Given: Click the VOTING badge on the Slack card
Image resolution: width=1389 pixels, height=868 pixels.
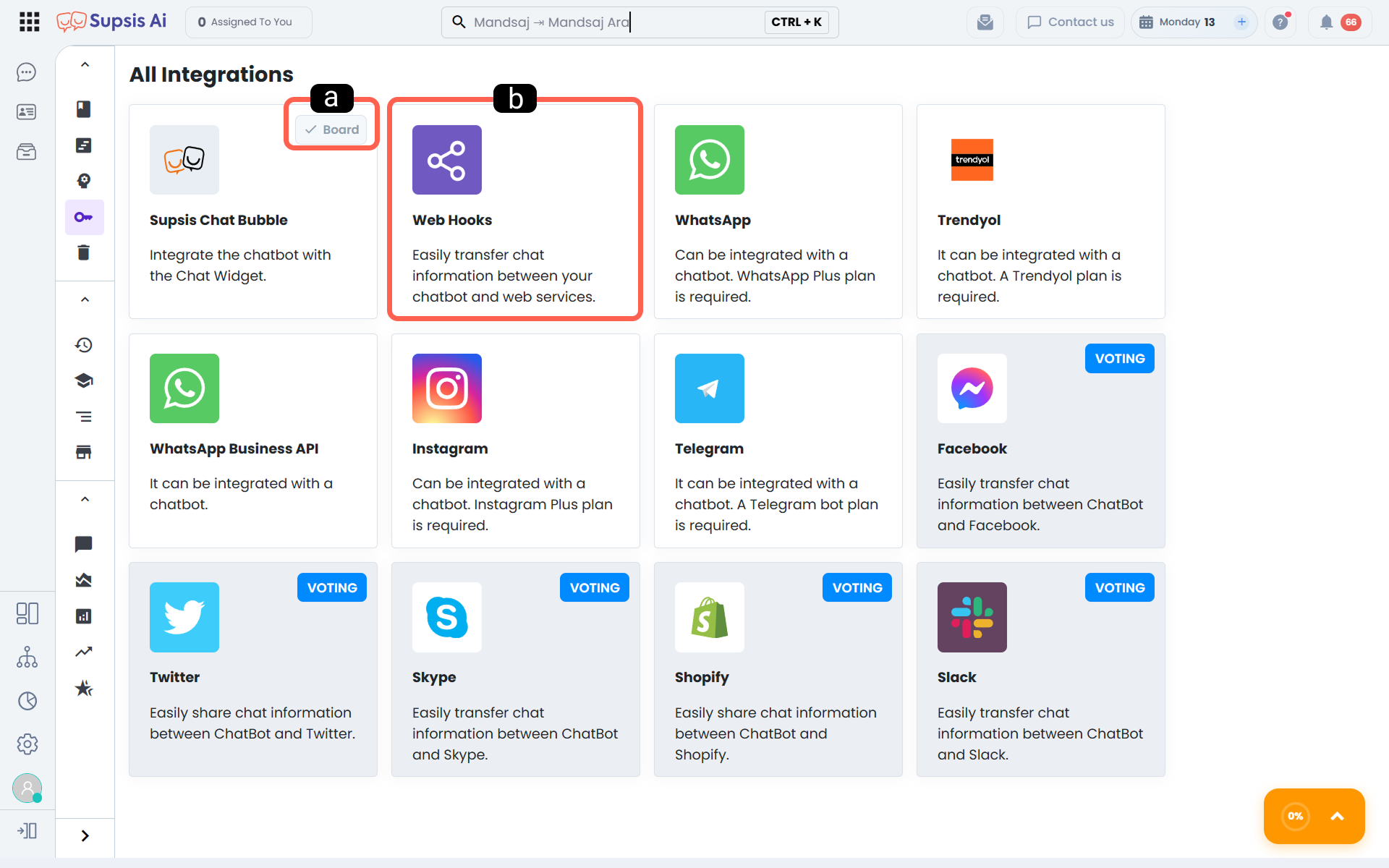Looking at the screenshot, I should point(1120,588).
